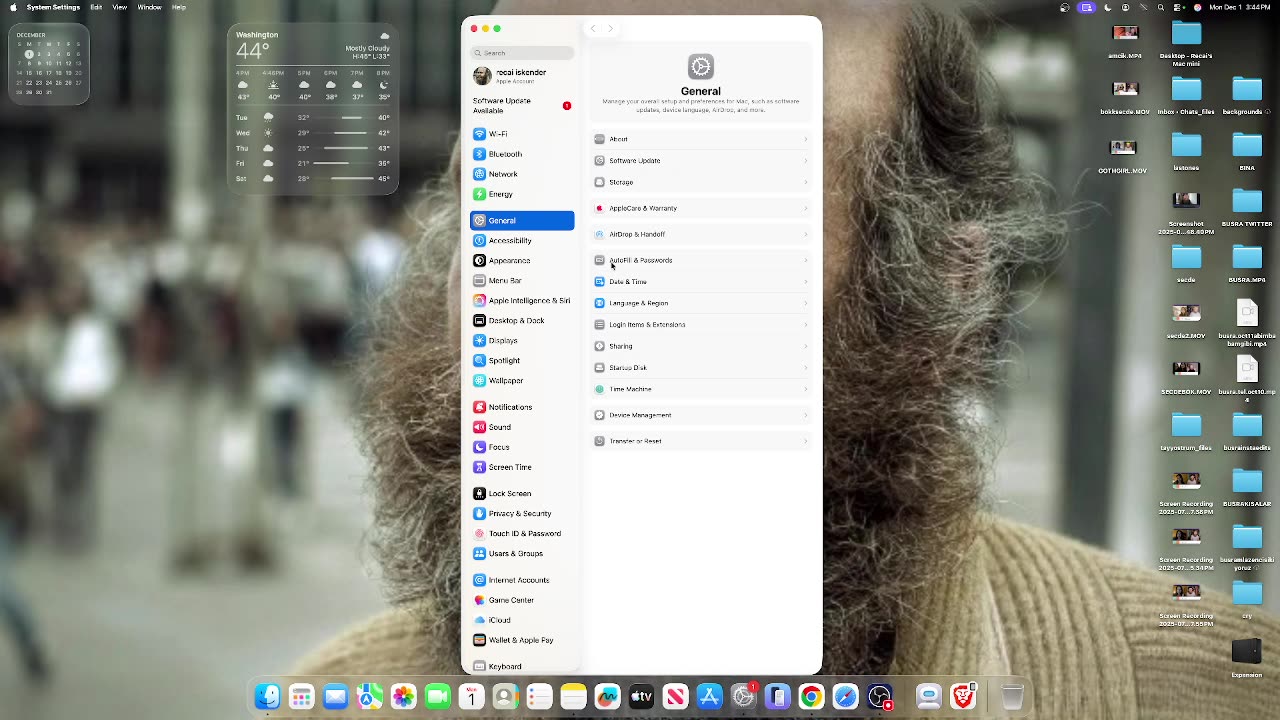Go to Sound settings
The image size is (1280, 720).
(x=522, y=427)
